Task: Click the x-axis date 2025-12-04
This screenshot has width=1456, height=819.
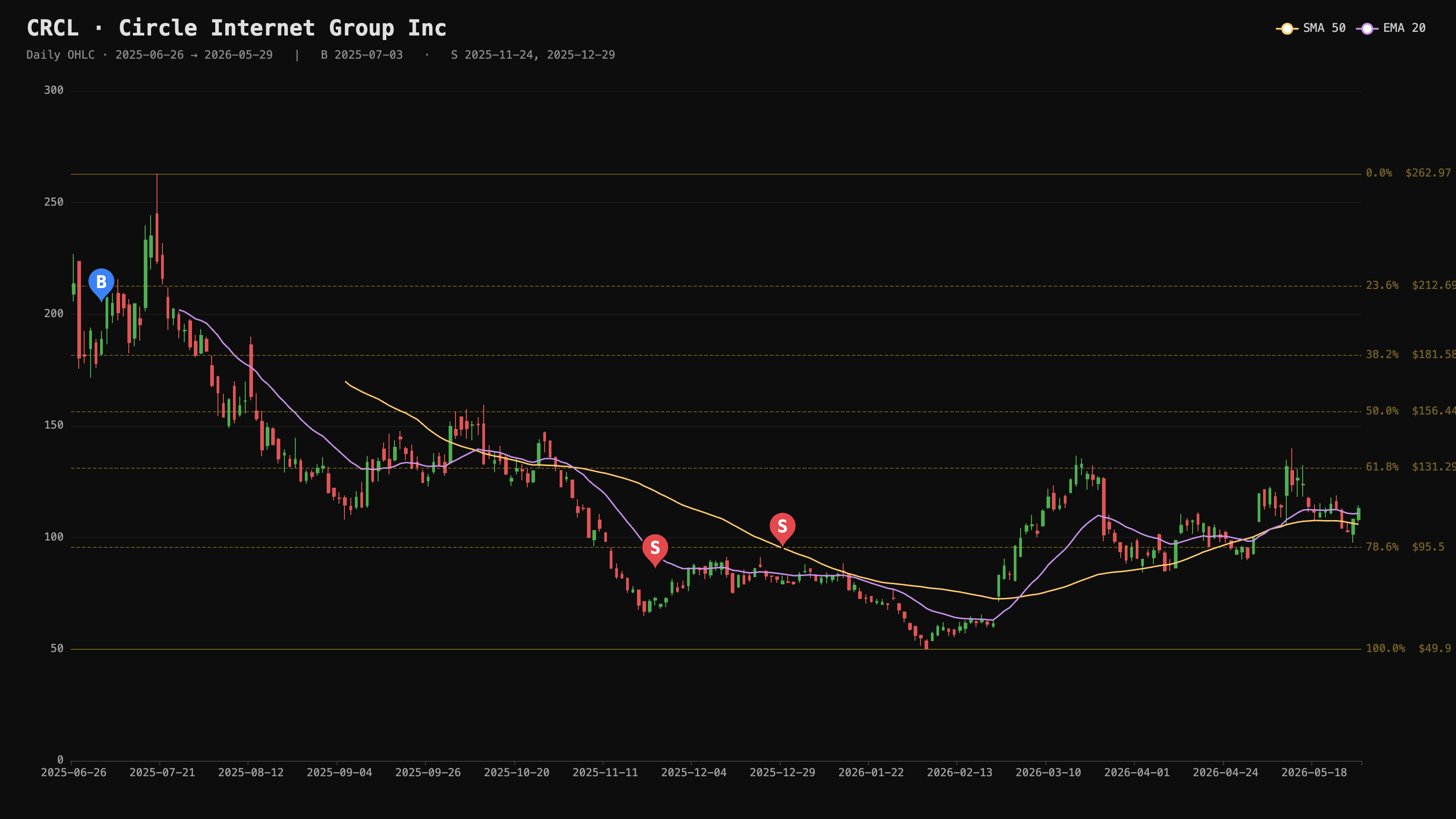Action: [x=694, y=773]
